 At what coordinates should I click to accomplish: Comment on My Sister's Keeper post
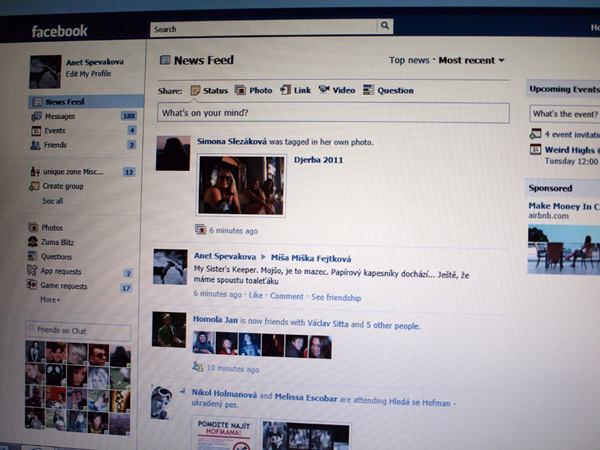[287, 296]
